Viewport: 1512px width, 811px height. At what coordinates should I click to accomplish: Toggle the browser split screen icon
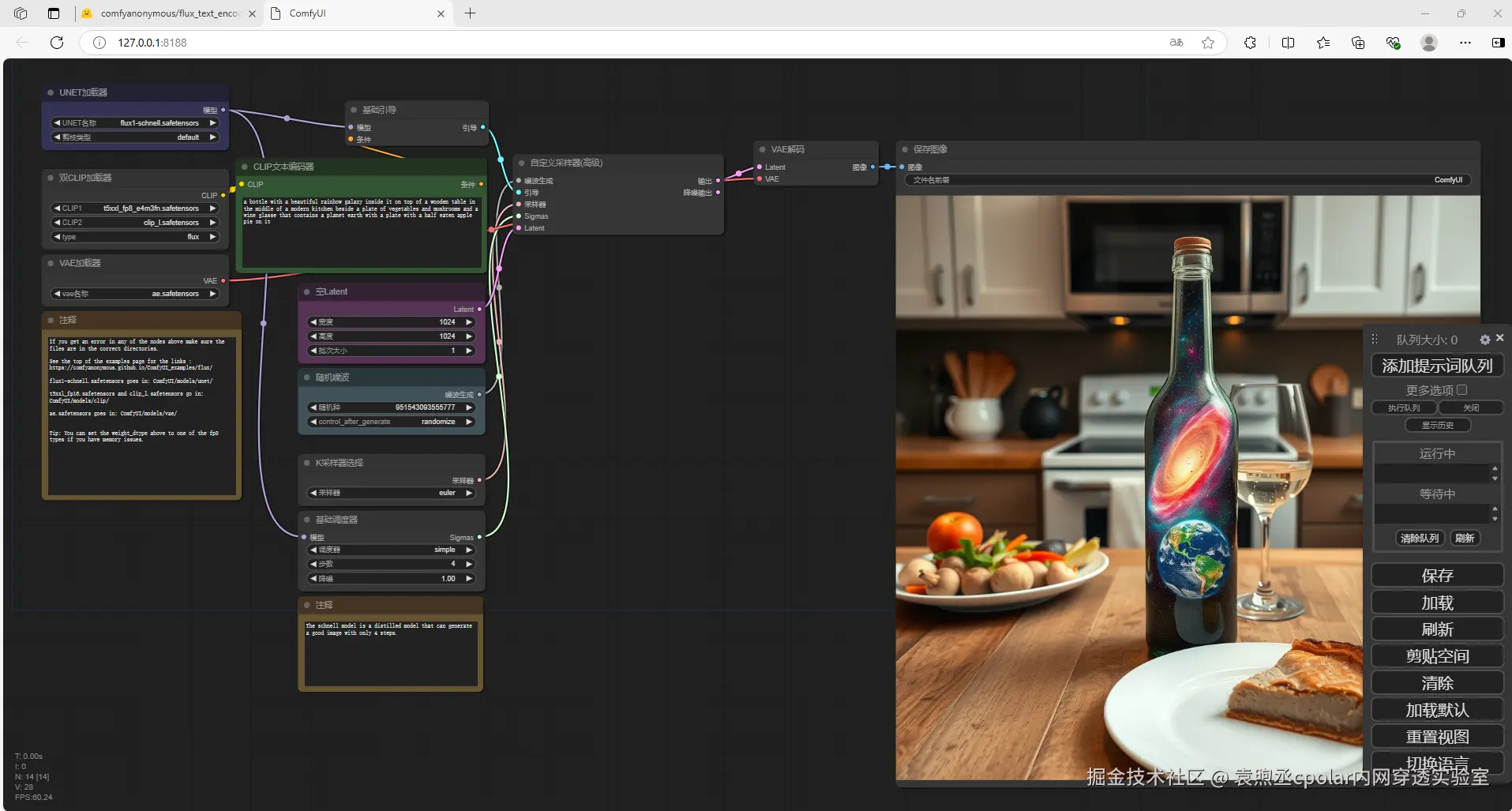[1288, 43]
